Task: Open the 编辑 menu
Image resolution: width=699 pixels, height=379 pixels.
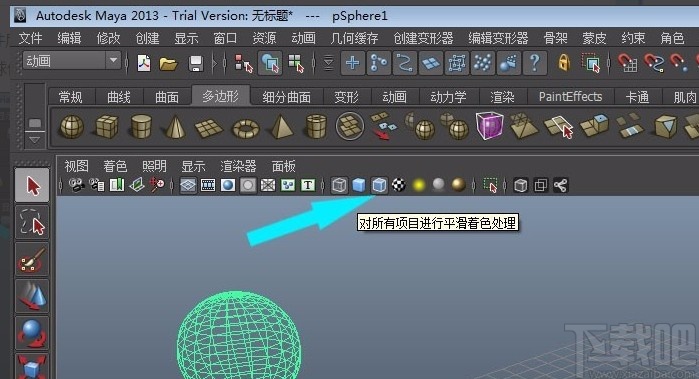Action: click(69, 38)
